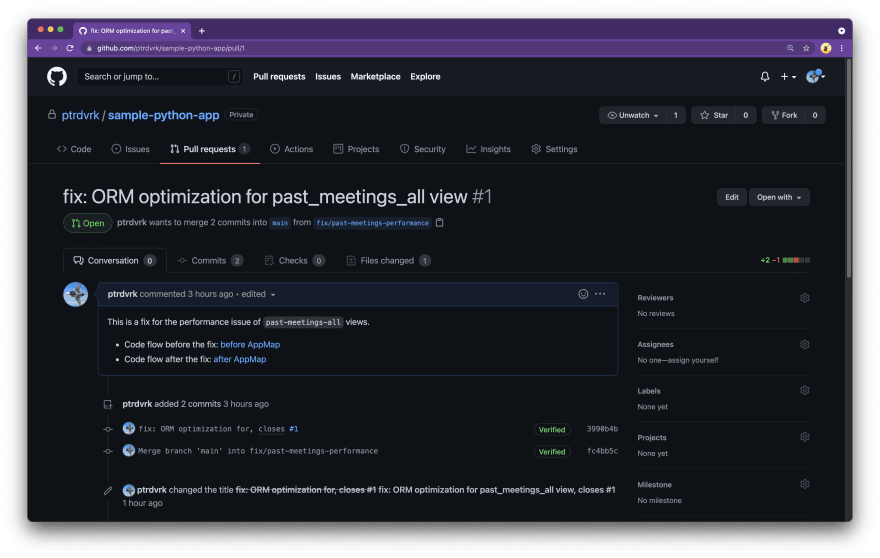Click the browser profile avatar icon

pos(826,48)
